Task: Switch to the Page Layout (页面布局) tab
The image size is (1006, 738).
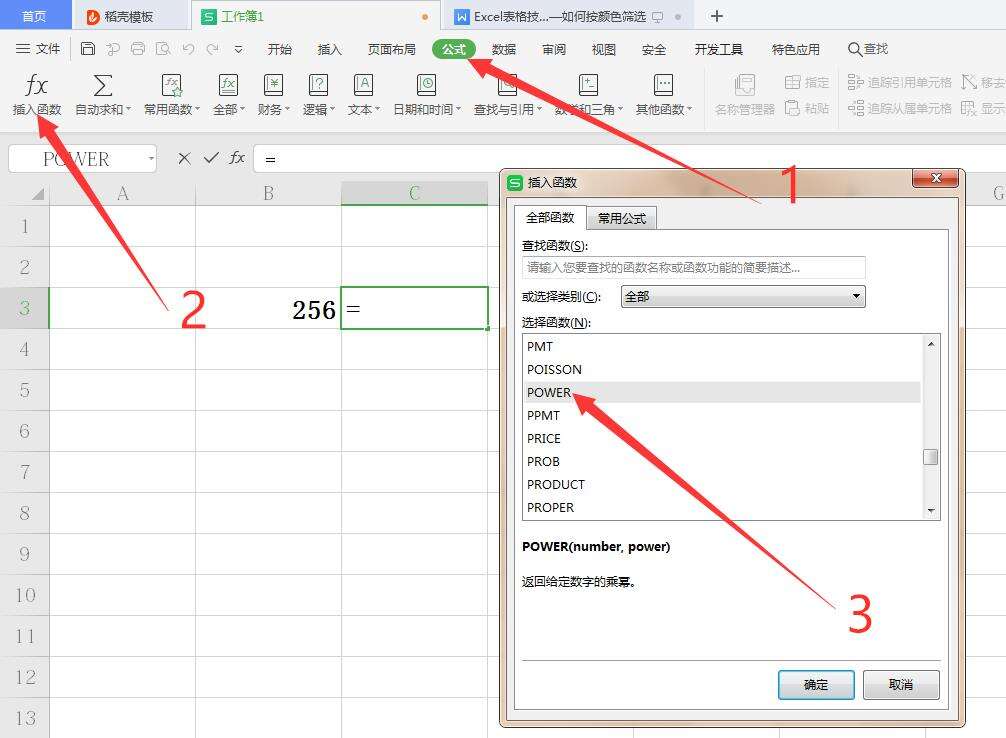Action: [x=391, y=49]
